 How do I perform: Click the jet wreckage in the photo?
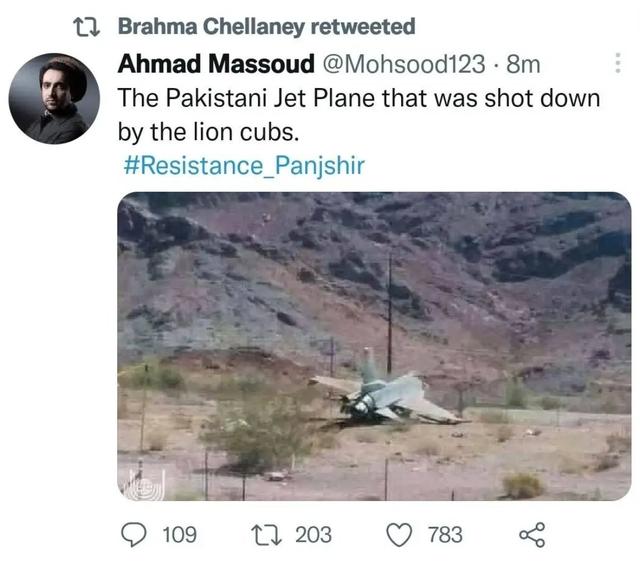388,392
